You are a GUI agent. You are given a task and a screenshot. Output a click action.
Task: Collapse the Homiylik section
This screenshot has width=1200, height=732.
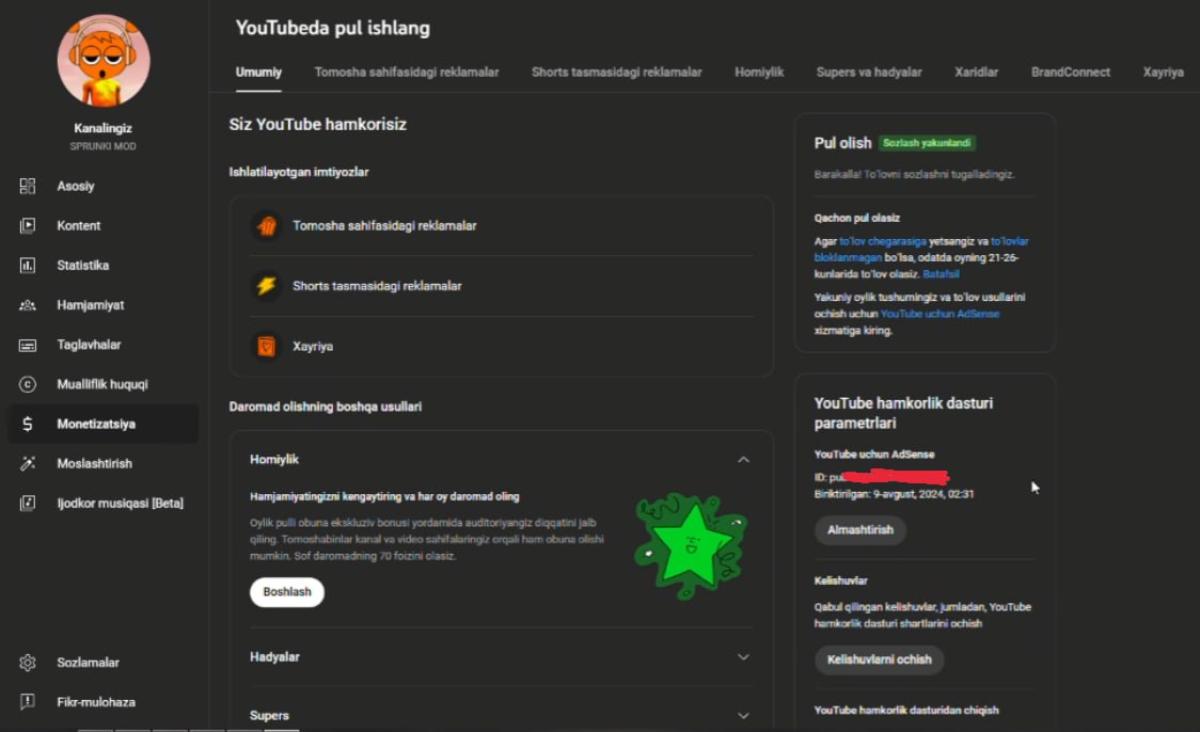tap(743, 459)
